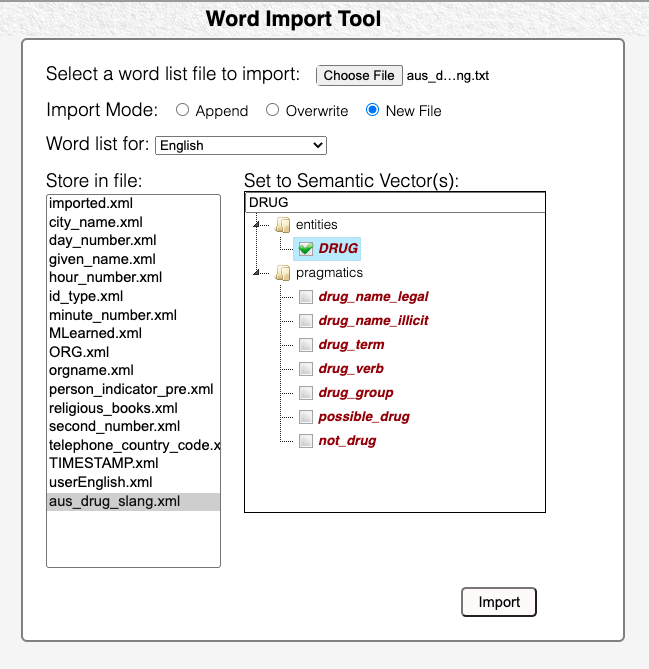Pick religious_books.xml in the file list
The height and width of the screenshot is (669, 649).
113,408
